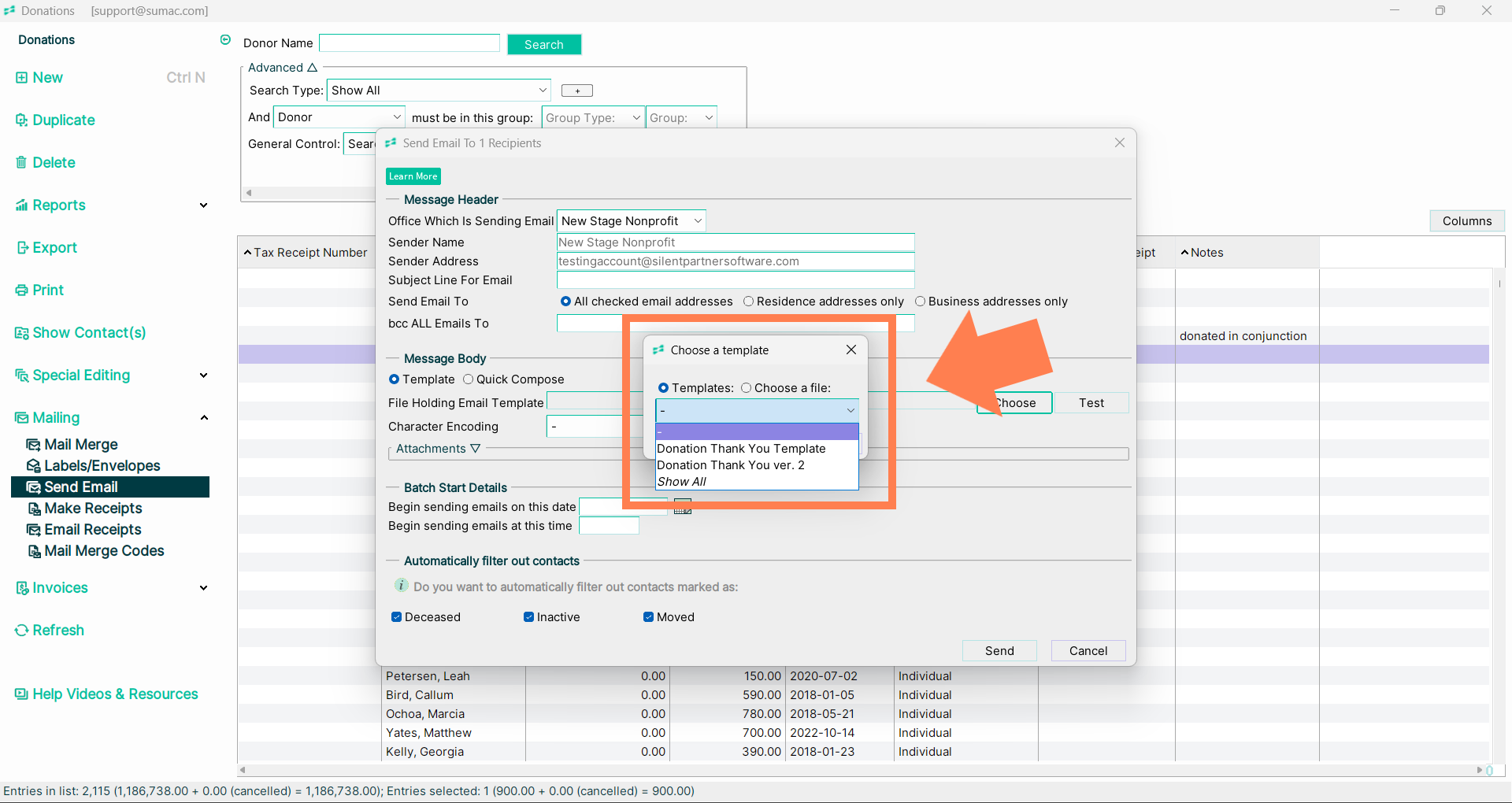Image resolution: width=1512 pixels, height=803 pixels.
Task: Click the horizontal scrollbar below donations table
Action: click(x=860, y=770)
